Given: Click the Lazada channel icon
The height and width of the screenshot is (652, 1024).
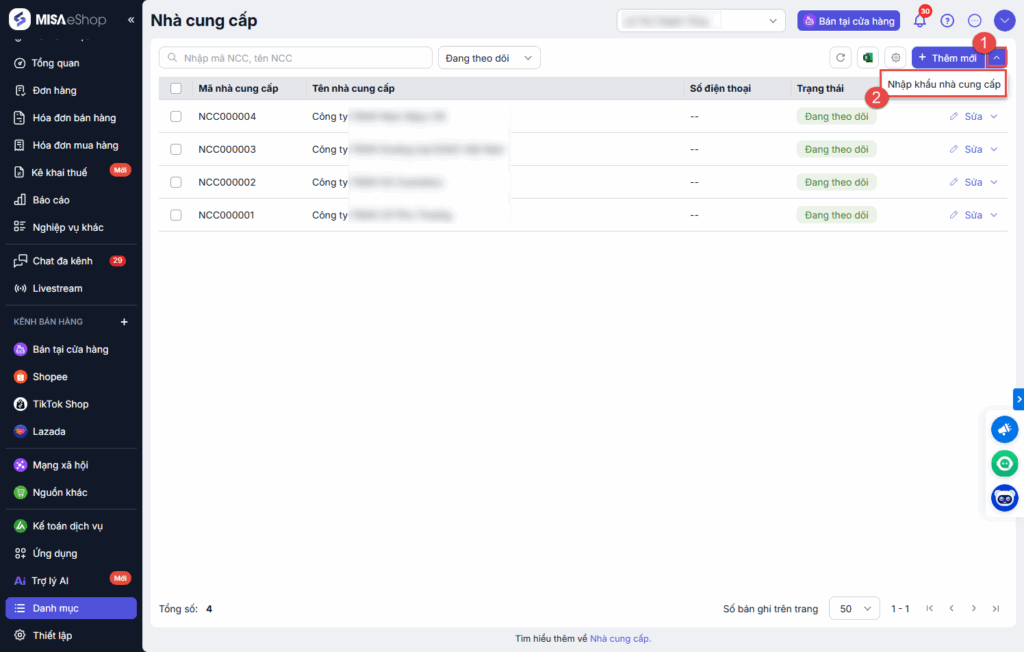Looking at the screenshot, I should [20, 432].
